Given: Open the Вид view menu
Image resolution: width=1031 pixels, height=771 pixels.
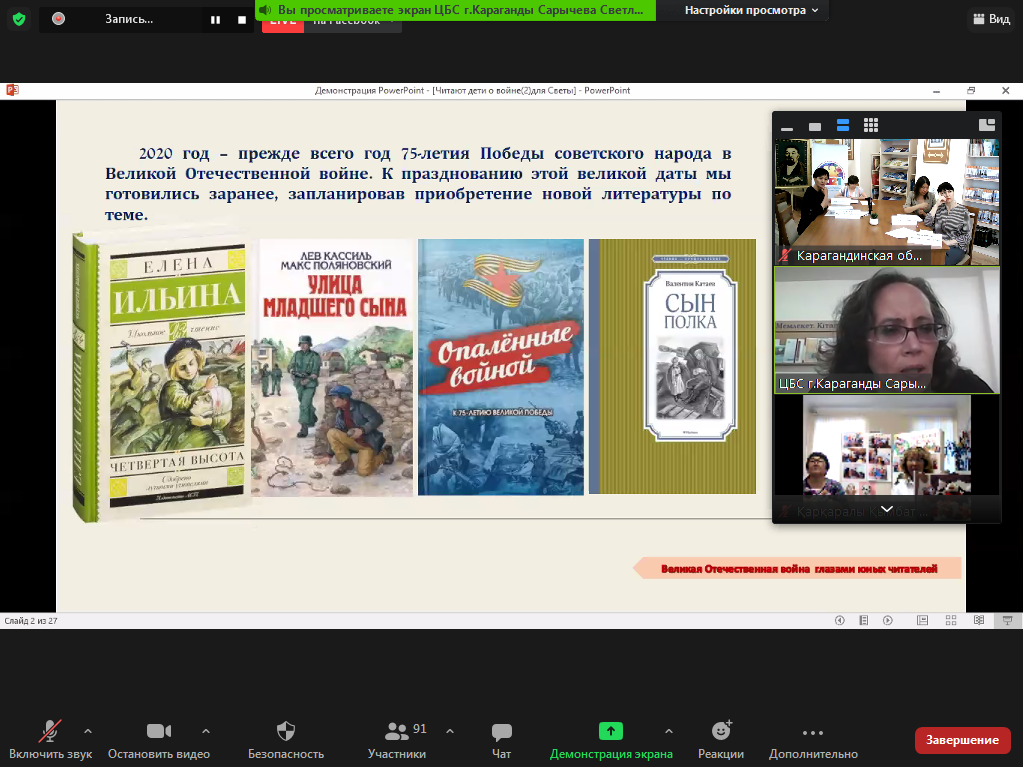Looking at the screenshot, I should tap(990, 19).
